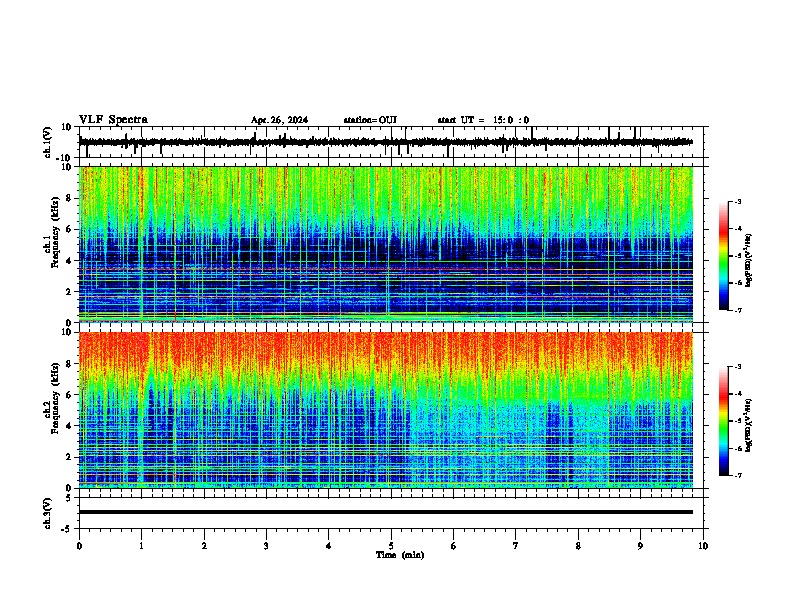Click the -5 tick on ch.3(V) axis
792x612 pixels.
coord(67,529)
